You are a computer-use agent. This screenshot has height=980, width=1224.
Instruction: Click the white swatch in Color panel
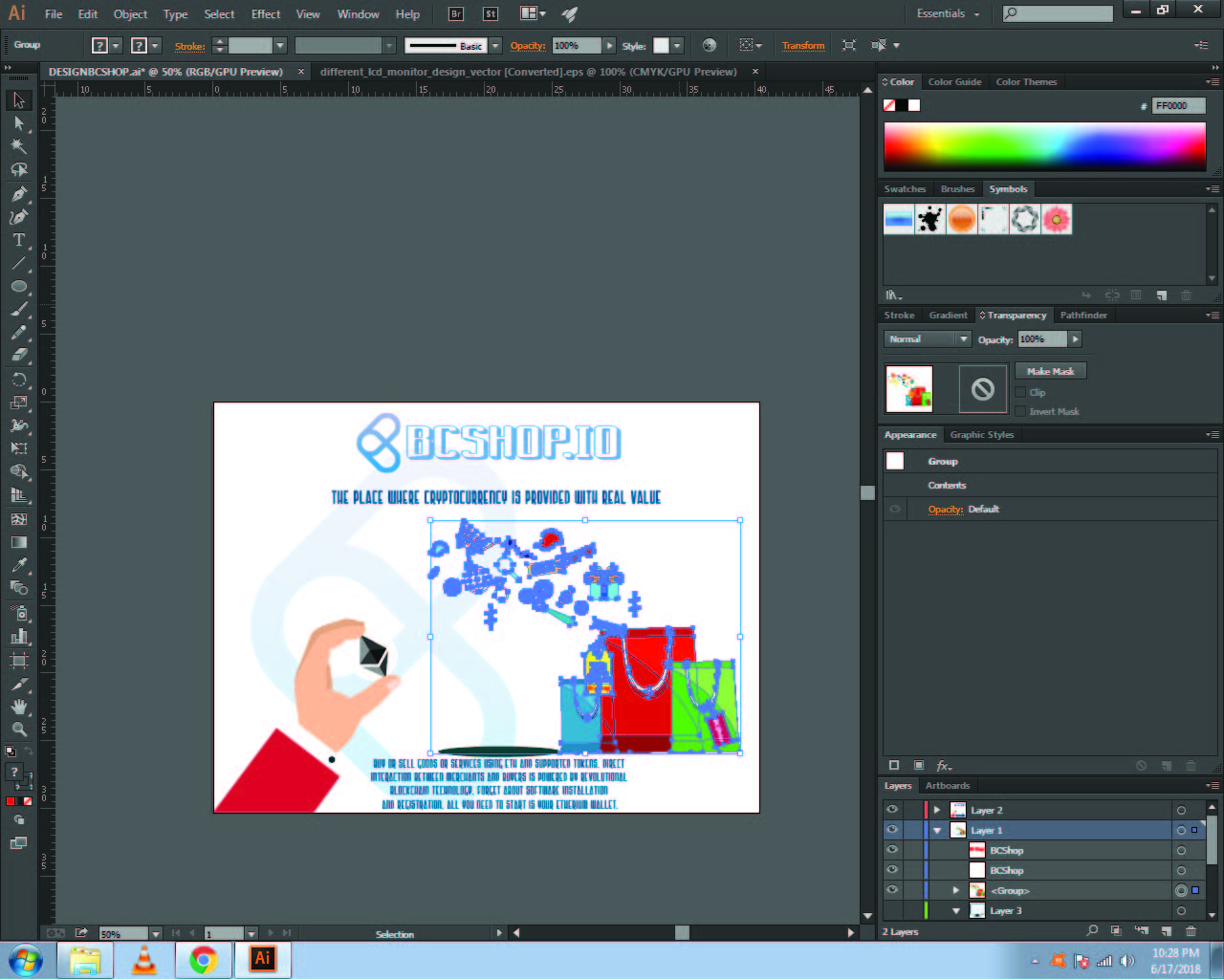[x=914, y=105]
